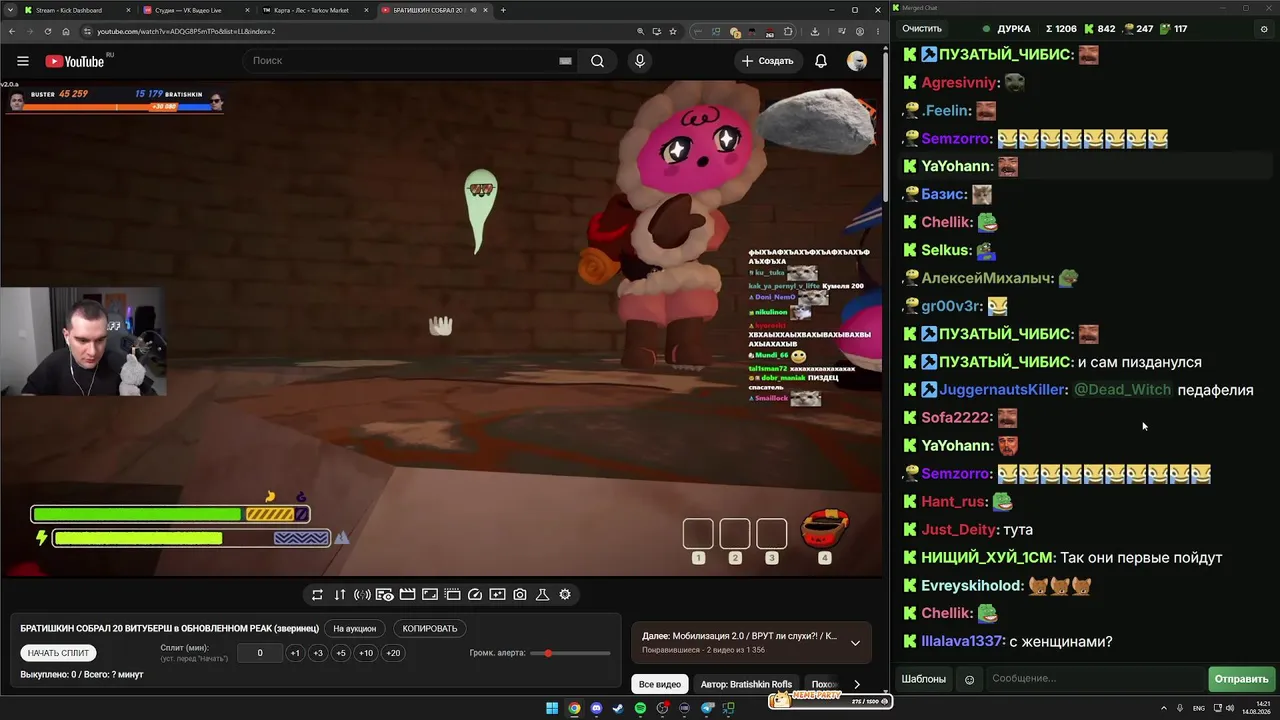This screenshot has height=720, width=1280.
Task: Click the up-down arrows sort icon
Action: point(340,595)
